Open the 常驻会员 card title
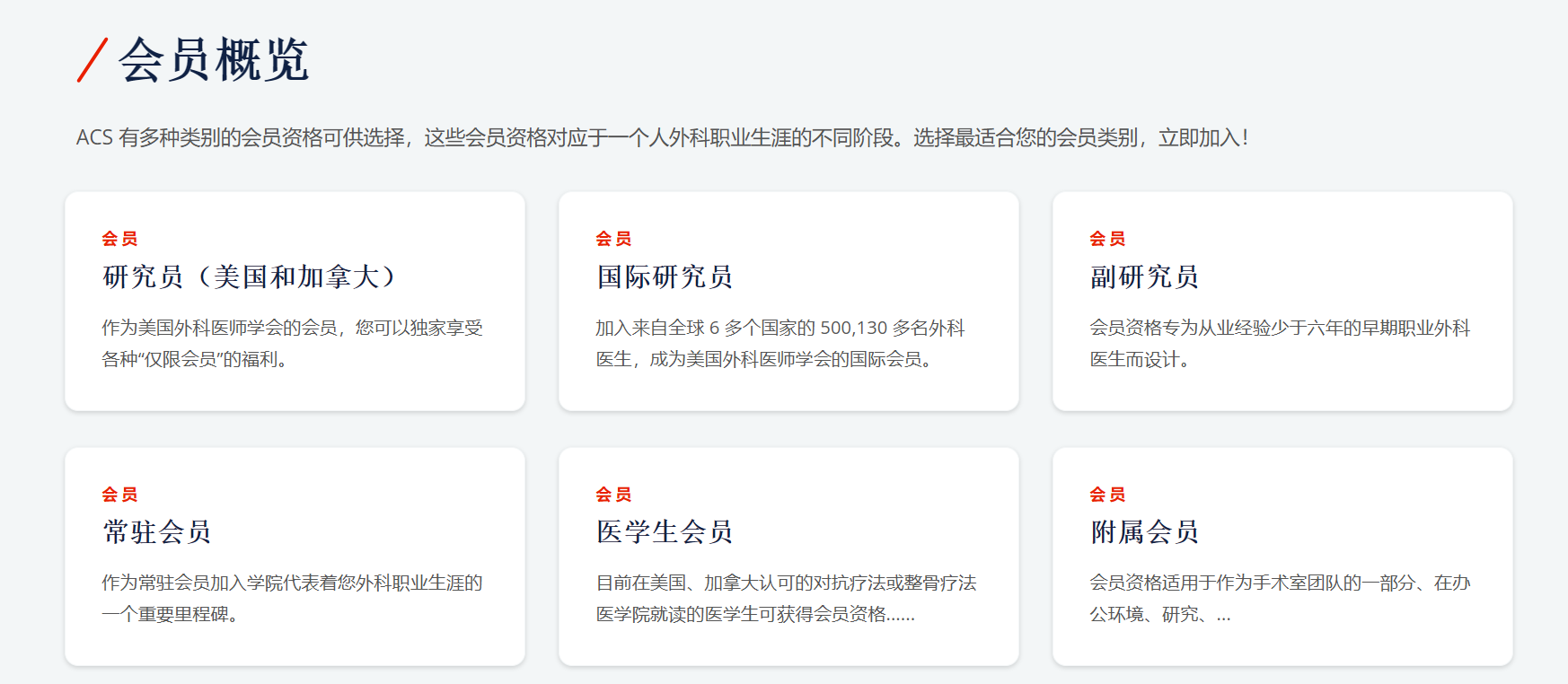 click(157, 532)
